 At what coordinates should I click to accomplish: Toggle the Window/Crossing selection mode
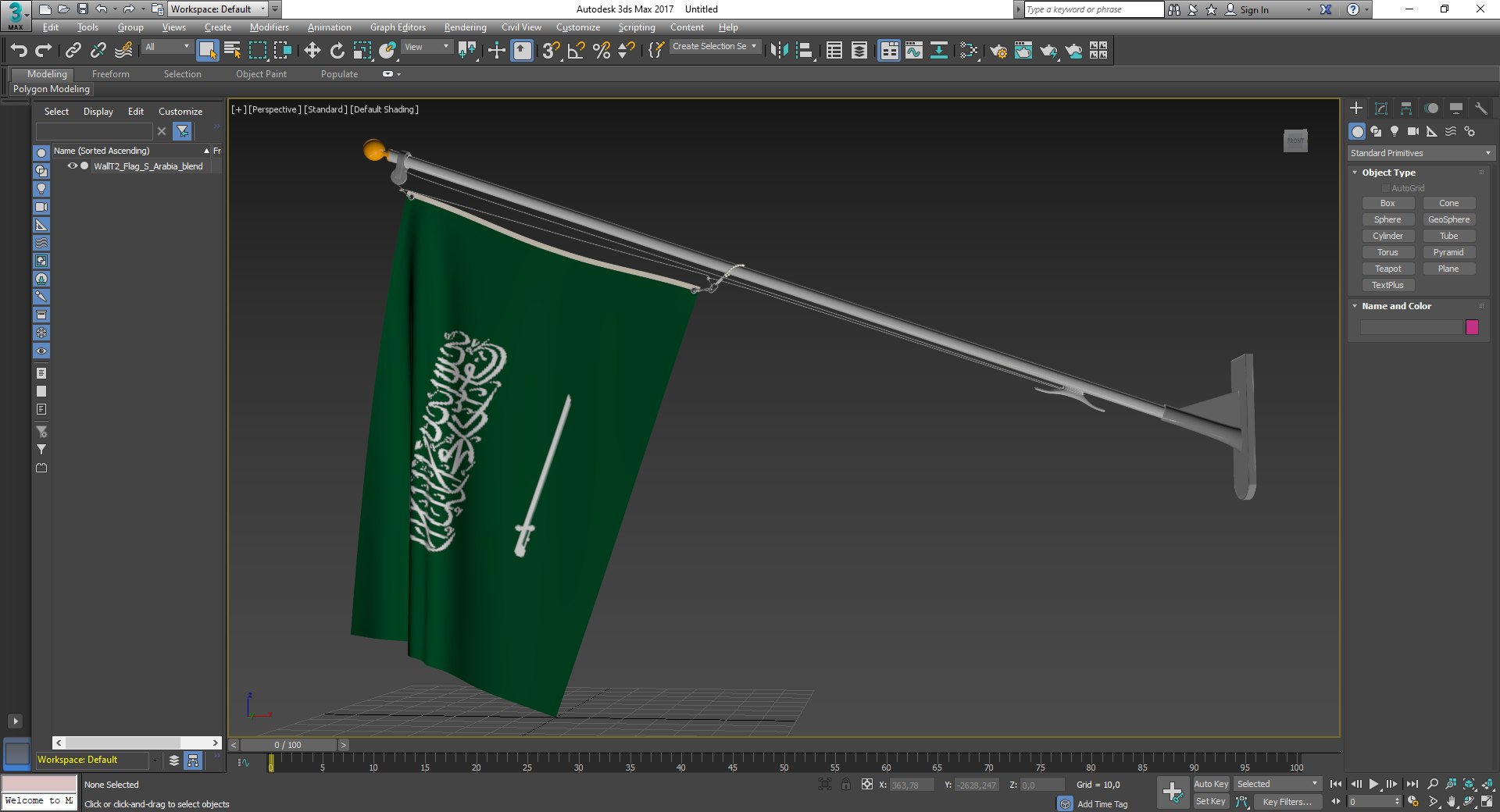click(x=282, y=51)
